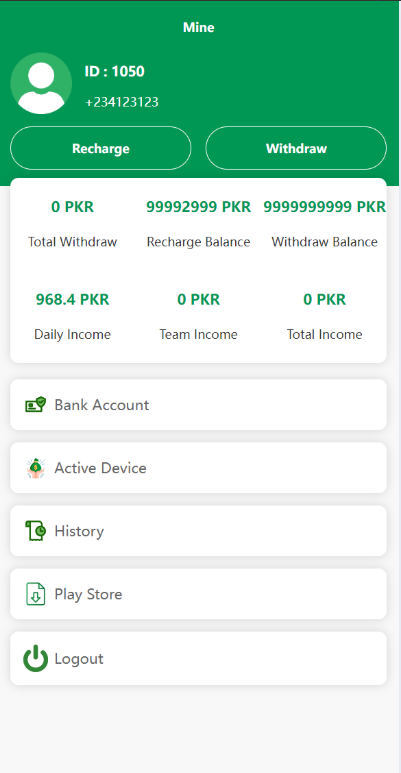
Task: Click the user avatar profile picture
Action: (41, 83)
